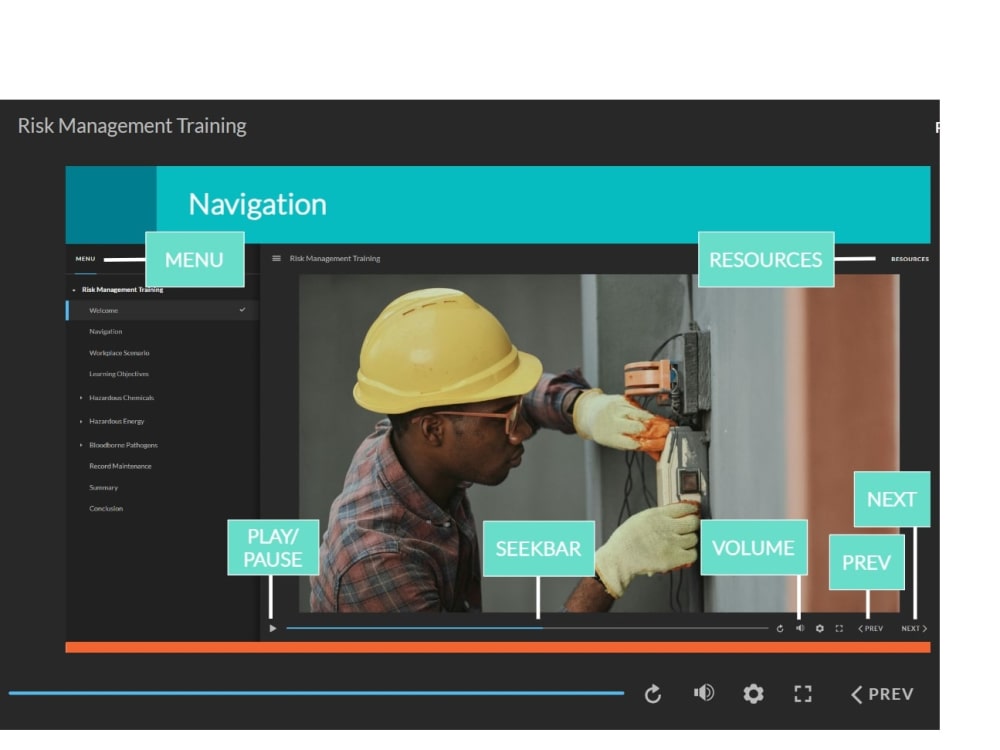
Task: Click the illustrated player's thin seekbar
Action: click(527, 628)
